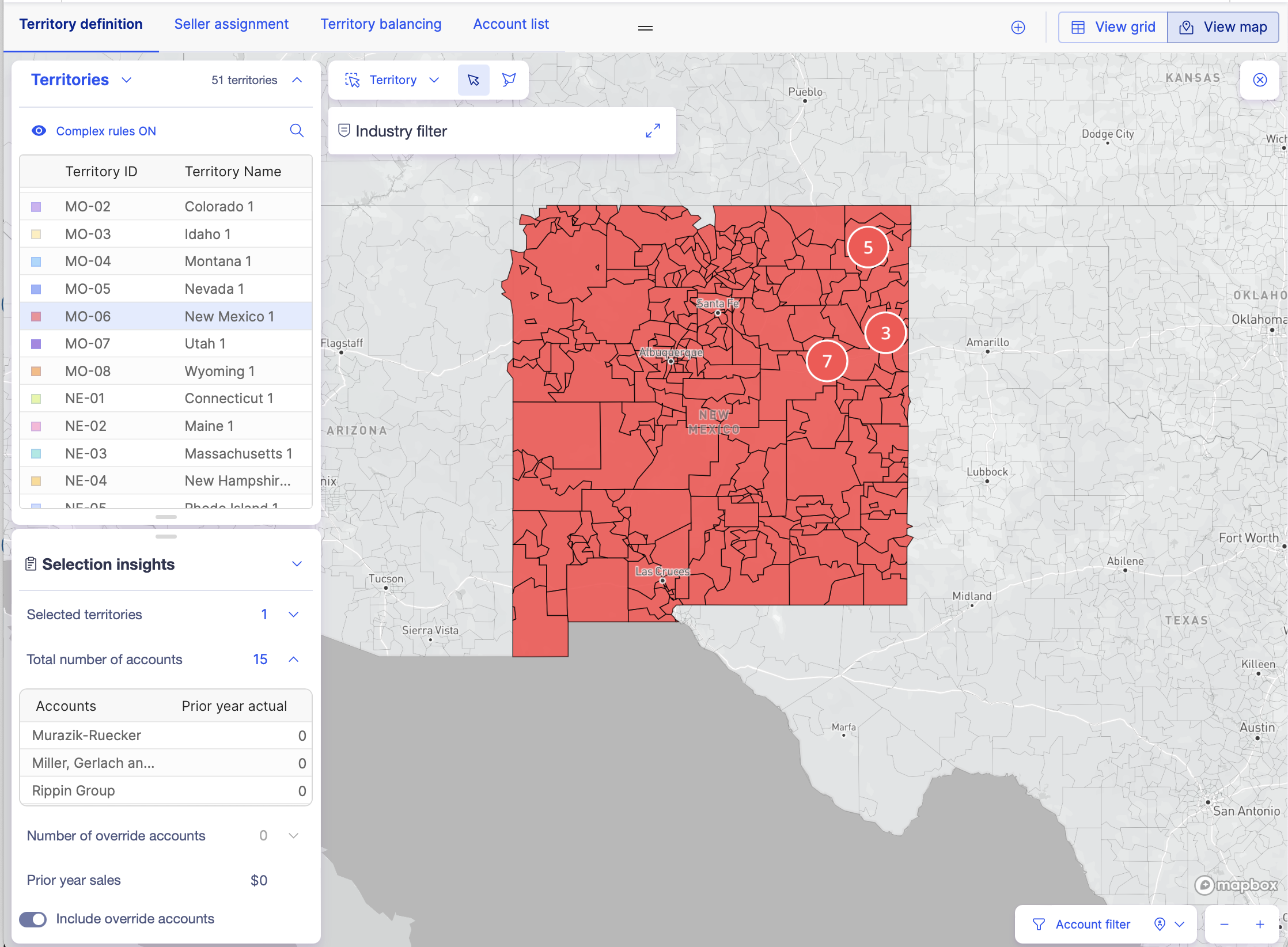Click NE-03 Massachusetts 1 color swatch
Viewport: 1288px width, 947px height.
tap(36, 453)
